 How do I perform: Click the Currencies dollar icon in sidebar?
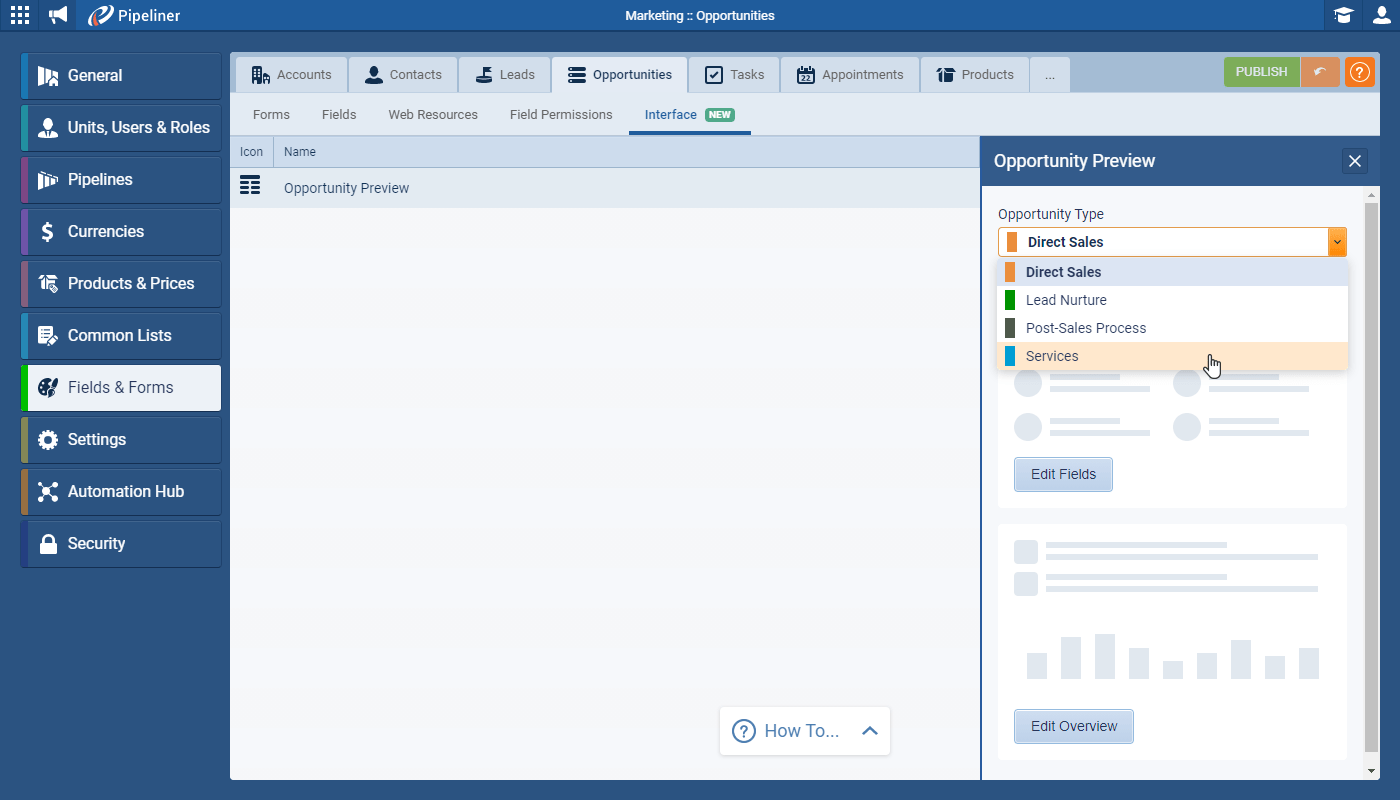[x=47, y=231]
